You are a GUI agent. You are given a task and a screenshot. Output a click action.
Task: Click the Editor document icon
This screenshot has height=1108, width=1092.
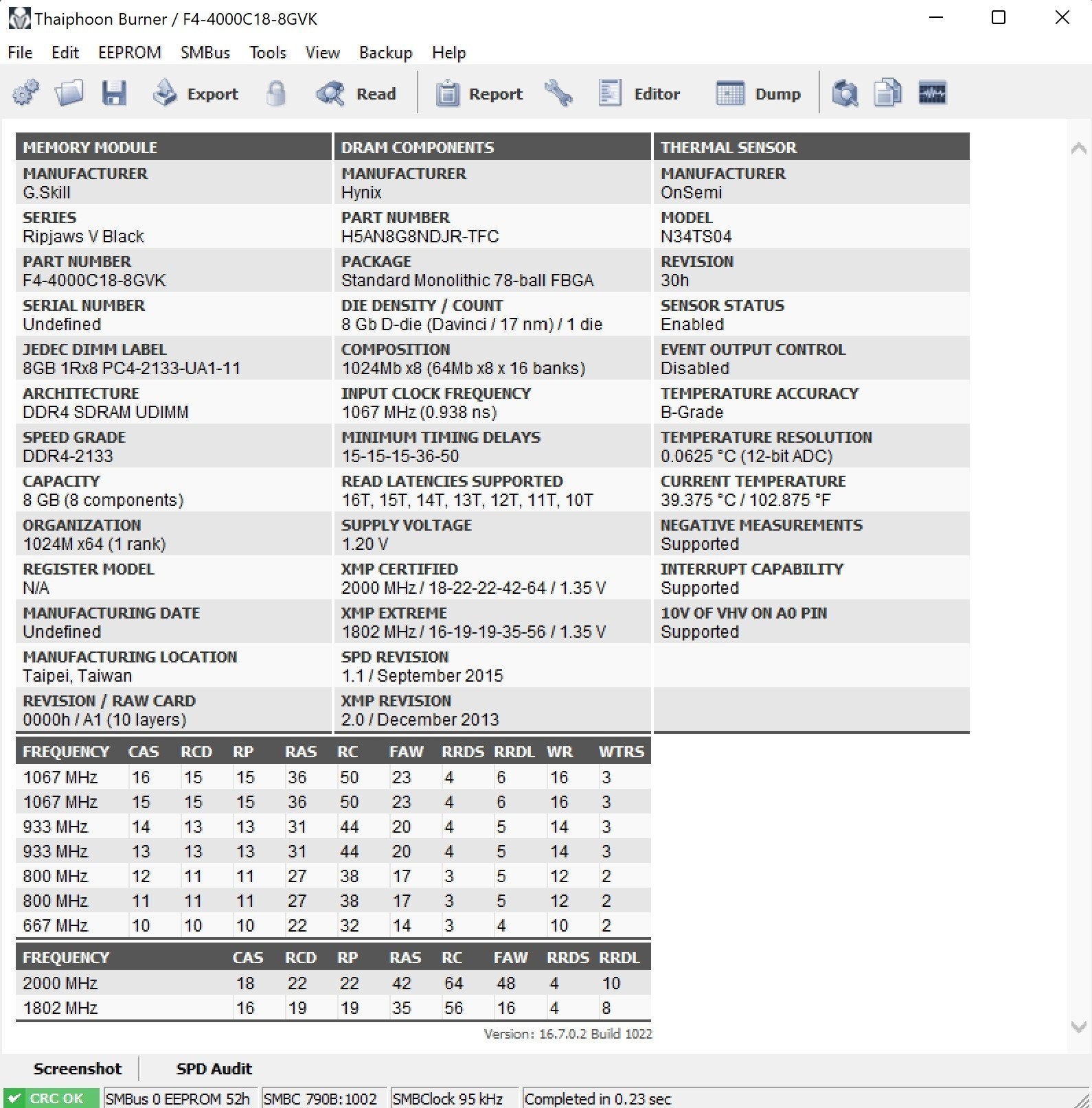(x=610, y=93)
